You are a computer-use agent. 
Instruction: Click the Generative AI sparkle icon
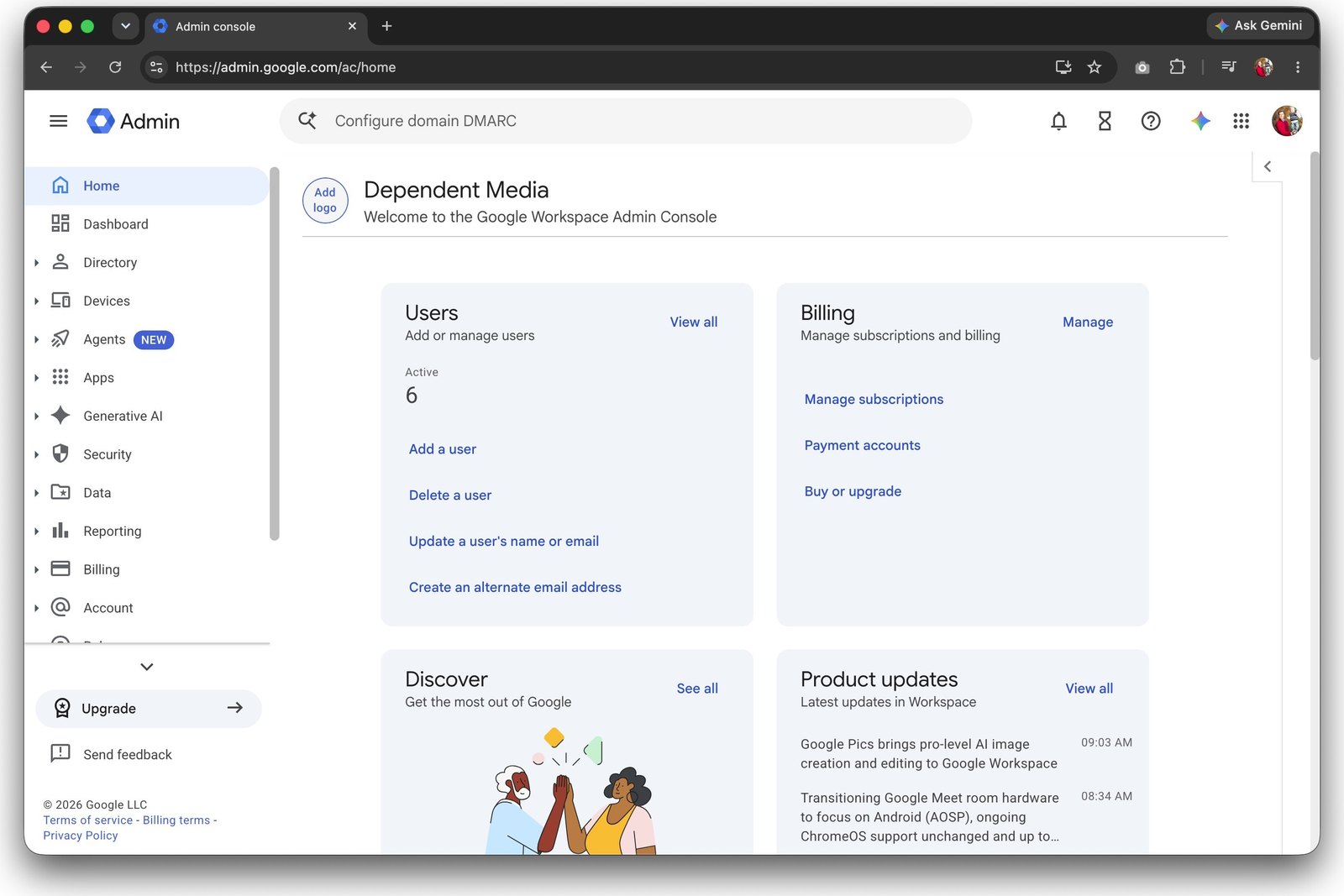coord(60,416)
